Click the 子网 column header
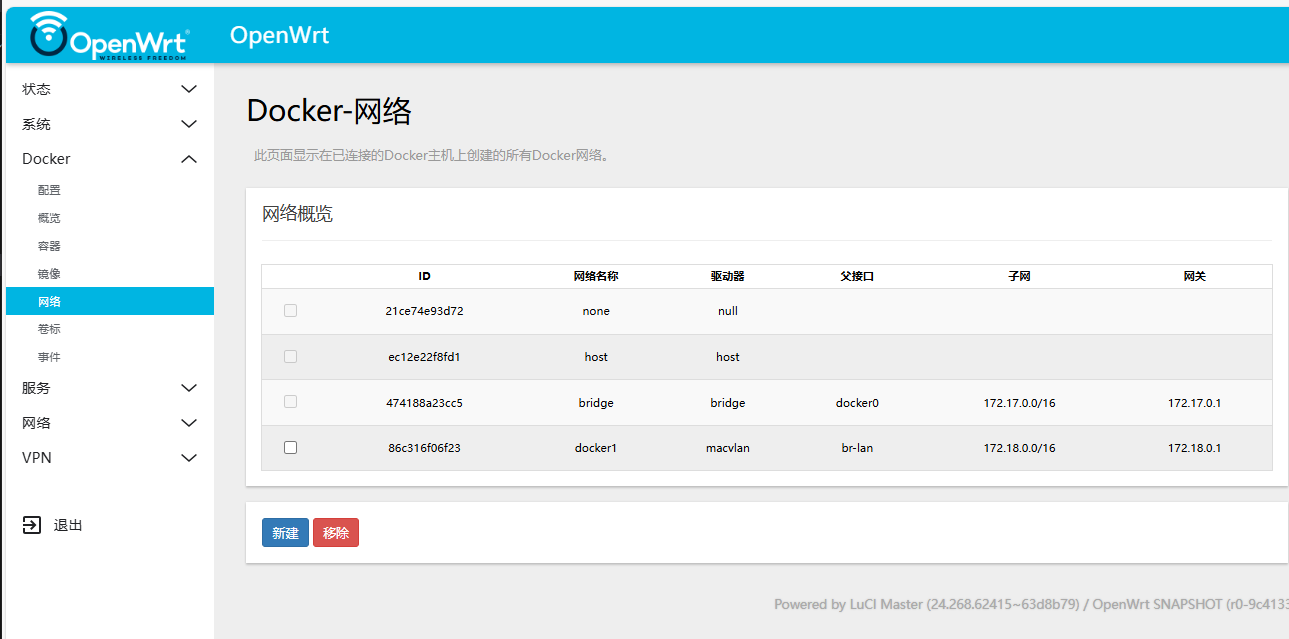The height and width of the screenshot is (639, 1289). 1019,276
